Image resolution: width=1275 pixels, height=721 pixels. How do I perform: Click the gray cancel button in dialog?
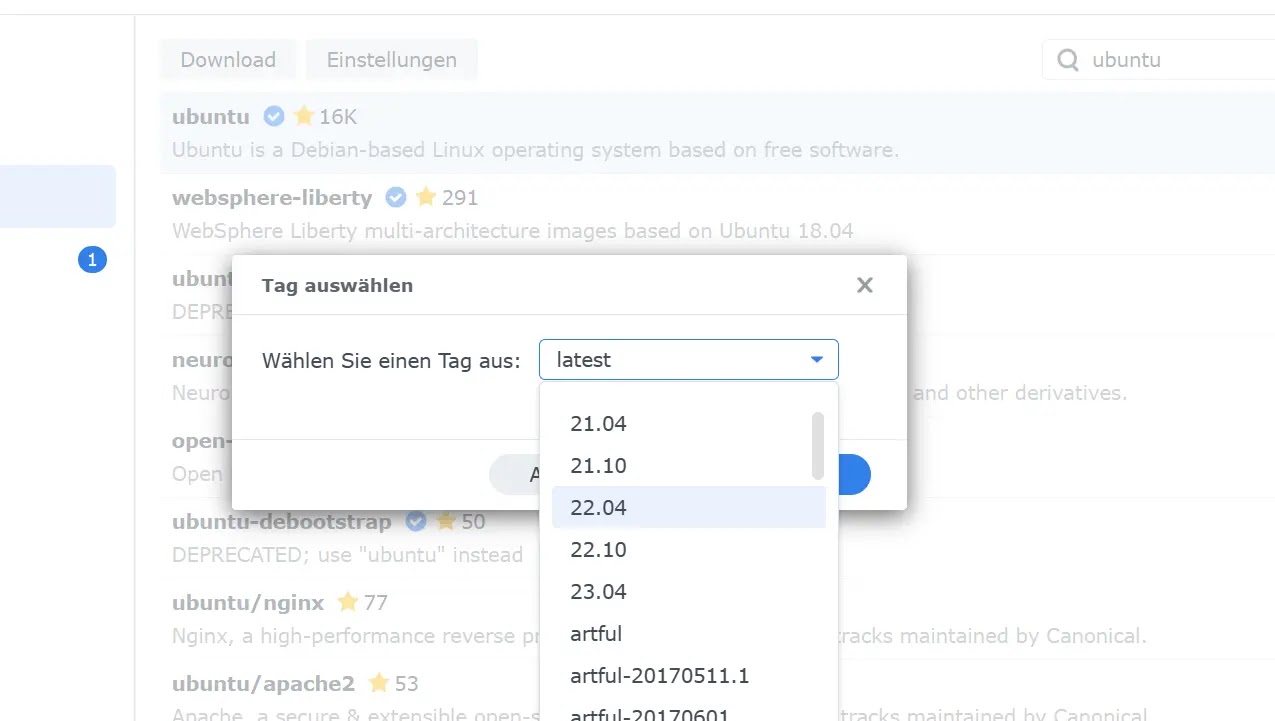(516, 475)
